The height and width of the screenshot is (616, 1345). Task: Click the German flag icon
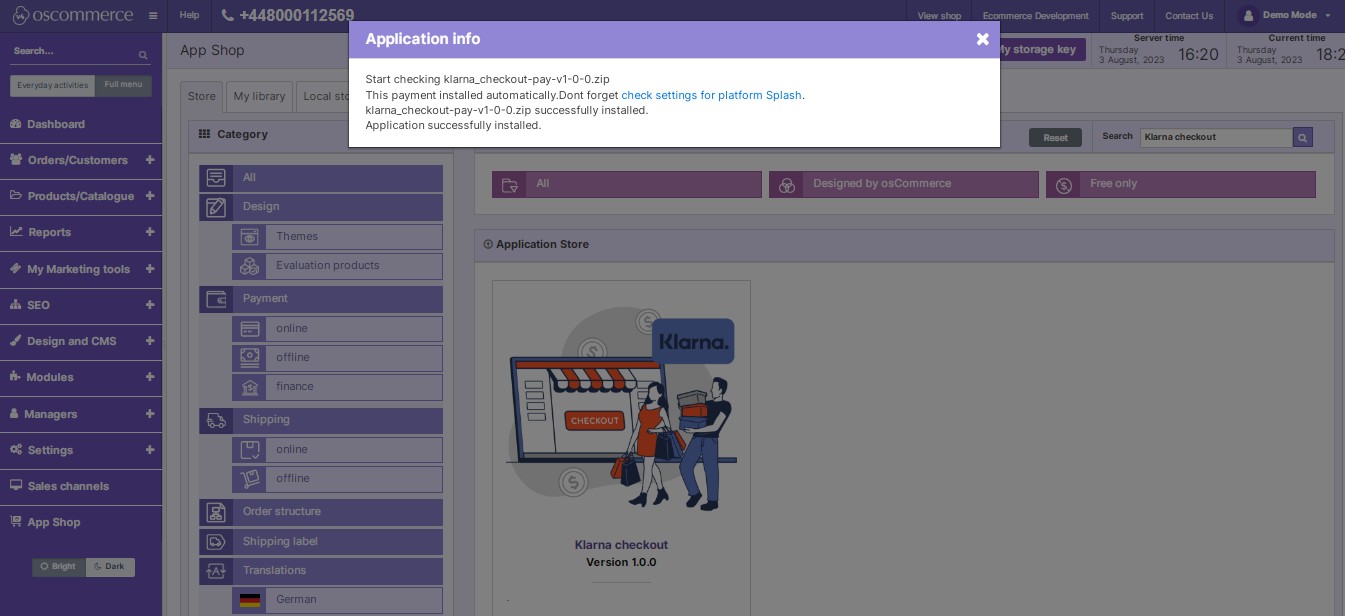(x=250, y=600)
